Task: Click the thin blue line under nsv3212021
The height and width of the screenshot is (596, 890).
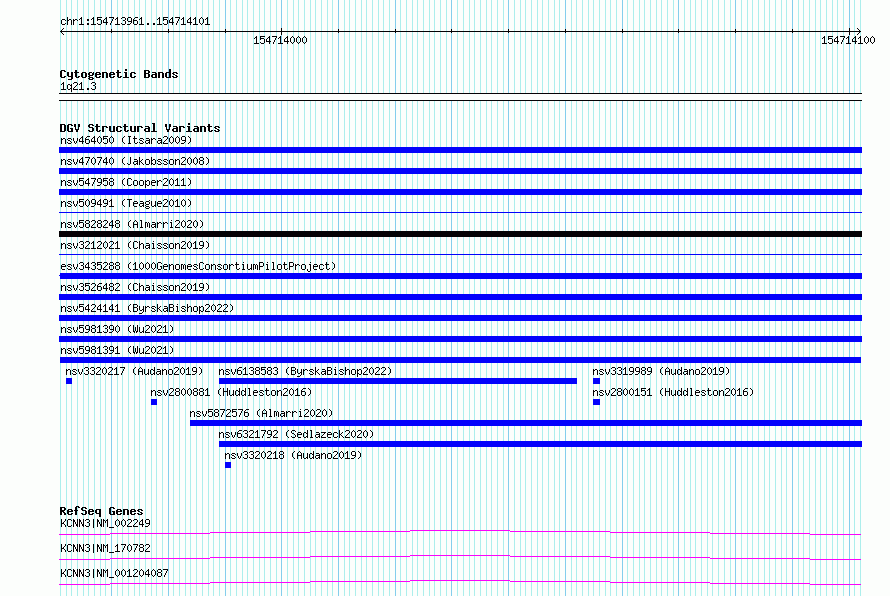Action: (460, 254)
